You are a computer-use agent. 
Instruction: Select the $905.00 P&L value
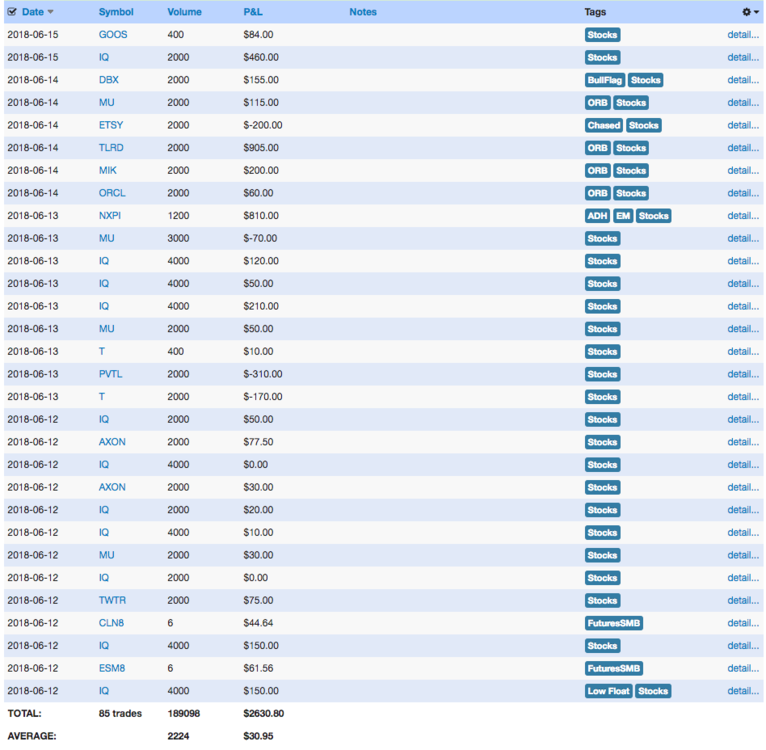click(261, 148)
